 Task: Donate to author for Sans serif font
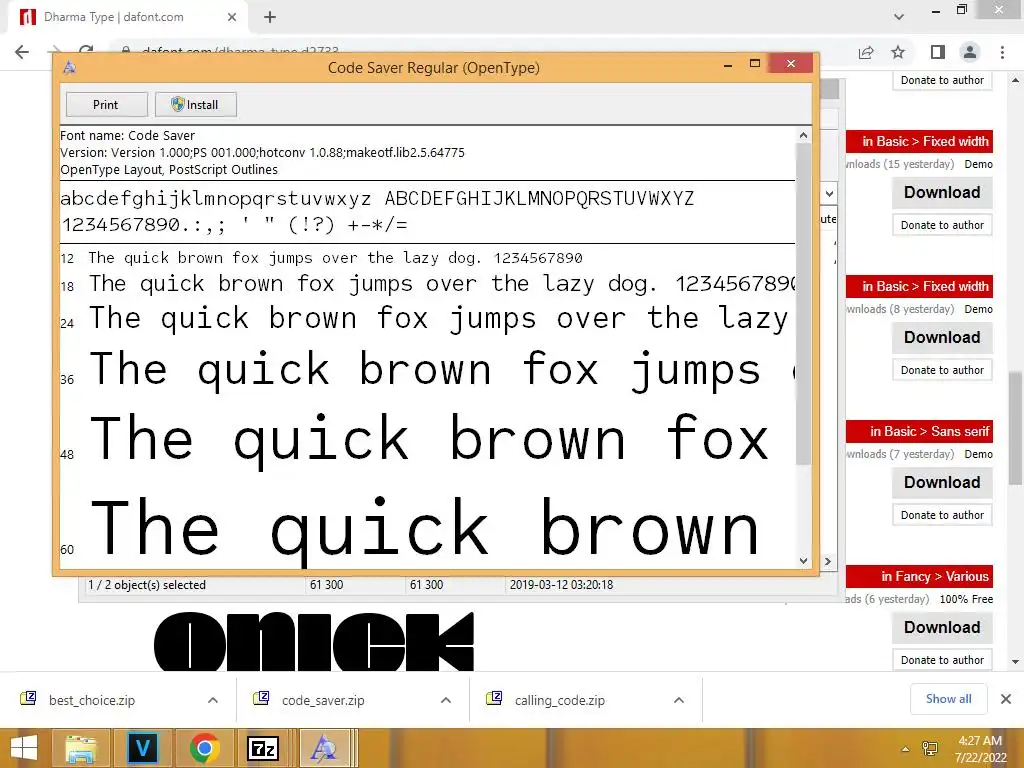click(x=942, y=515)
